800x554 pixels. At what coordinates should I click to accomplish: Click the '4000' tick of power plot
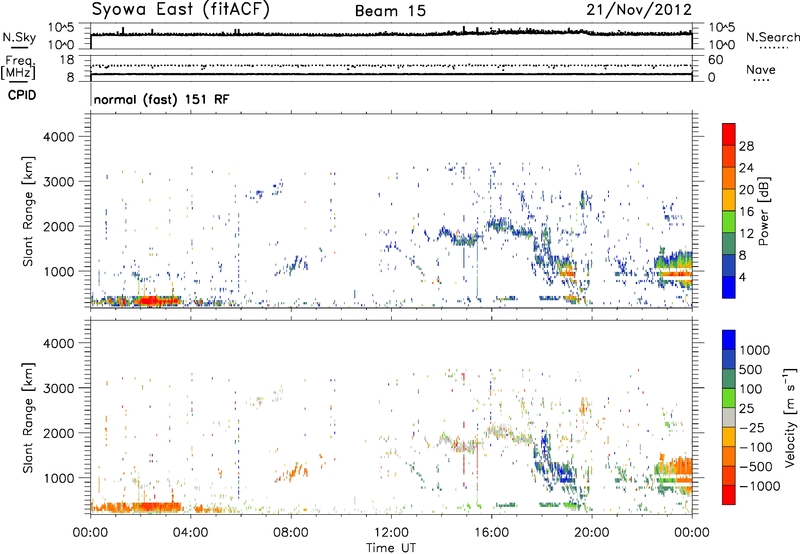pos(58,137)
